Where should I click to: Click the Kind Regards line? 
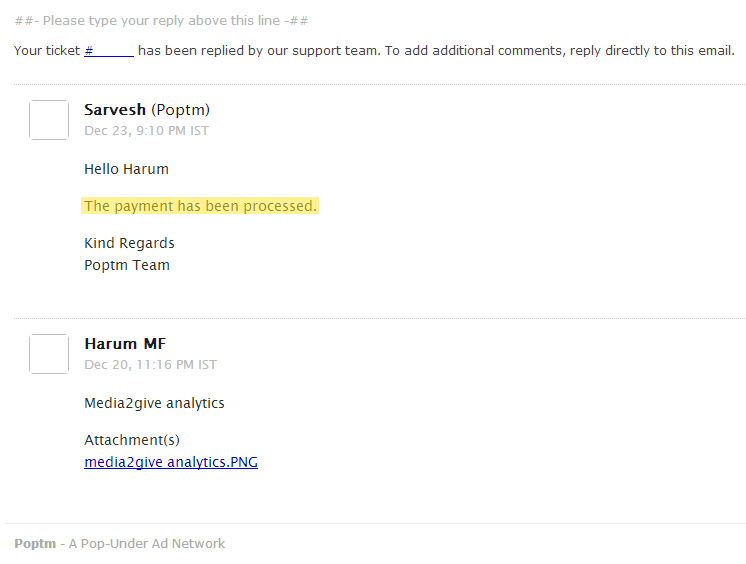click(129, 243)
